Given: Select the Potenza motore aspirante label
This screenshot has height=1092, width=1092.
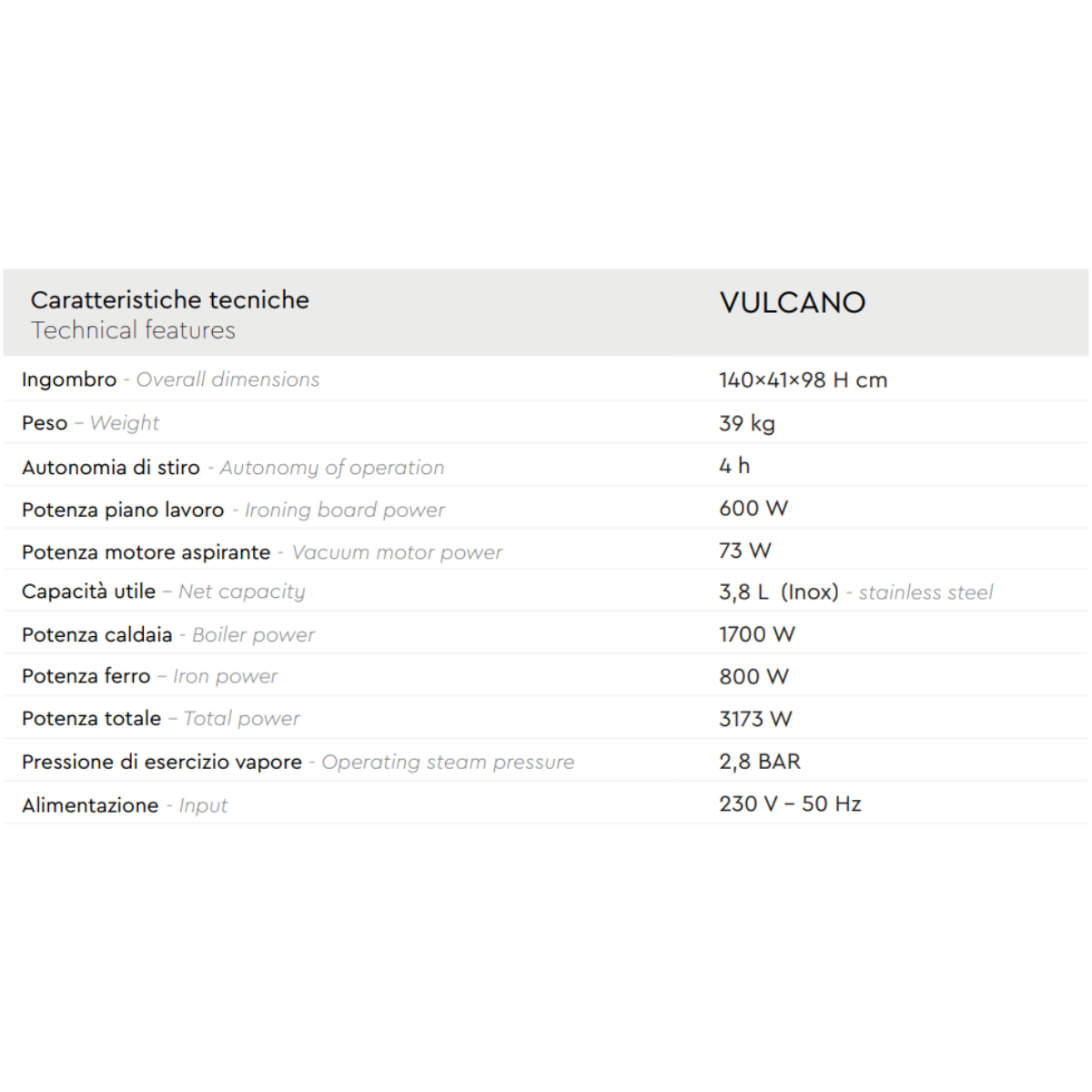Looking at the screenshot, I should coord(261,552).
